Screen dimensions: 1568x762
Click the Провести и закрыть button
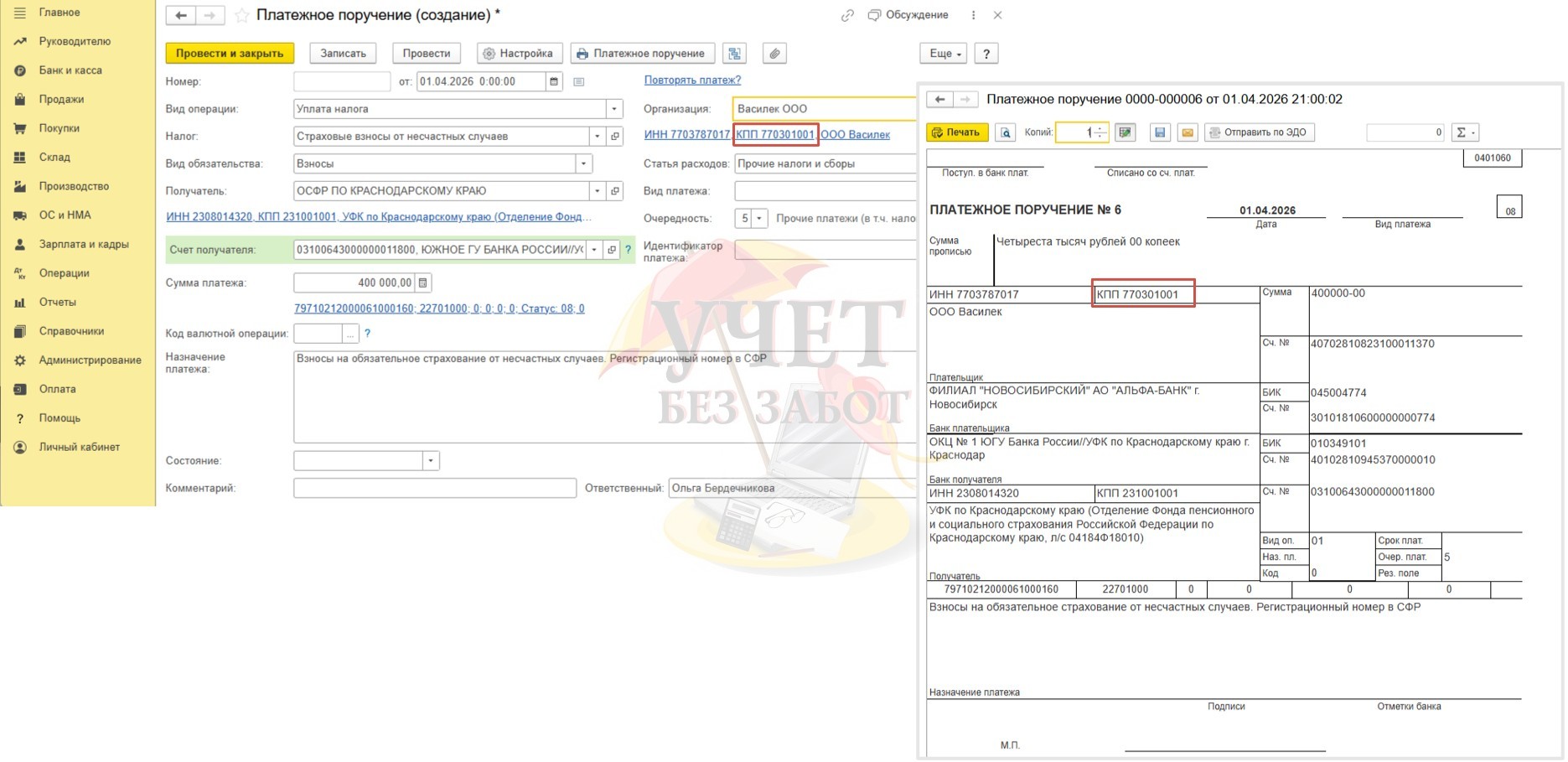click(230, 54)
